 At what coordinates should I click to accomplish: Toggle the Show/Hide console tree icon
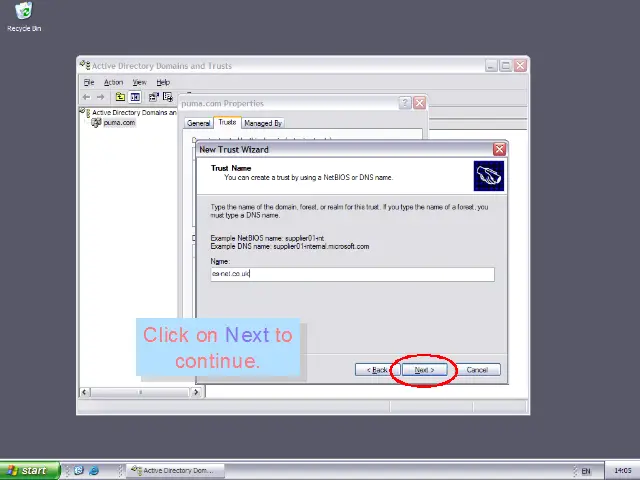click(x=135, y=97)
